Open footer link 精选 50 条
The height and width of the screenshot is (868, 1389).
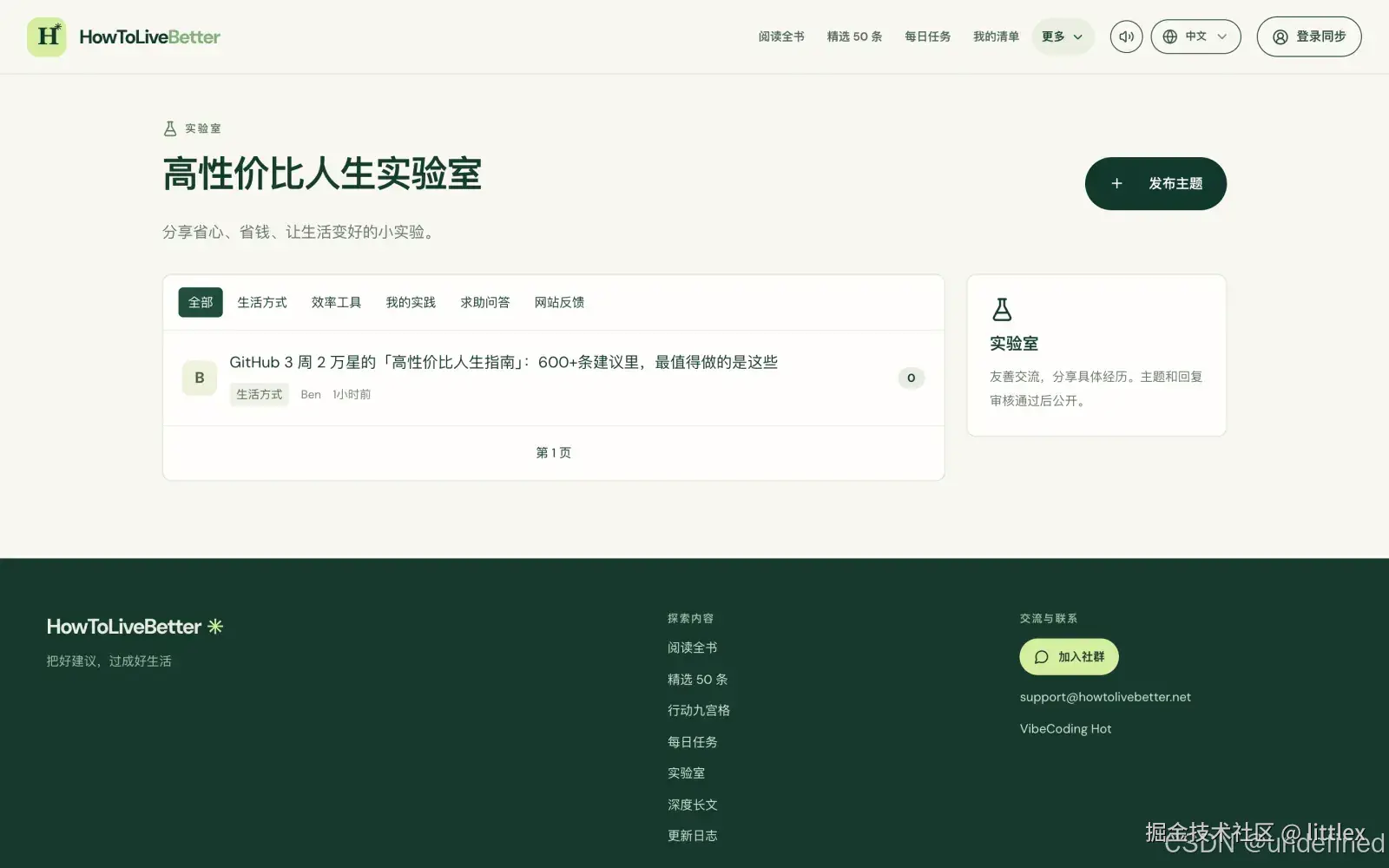(698, 679)
